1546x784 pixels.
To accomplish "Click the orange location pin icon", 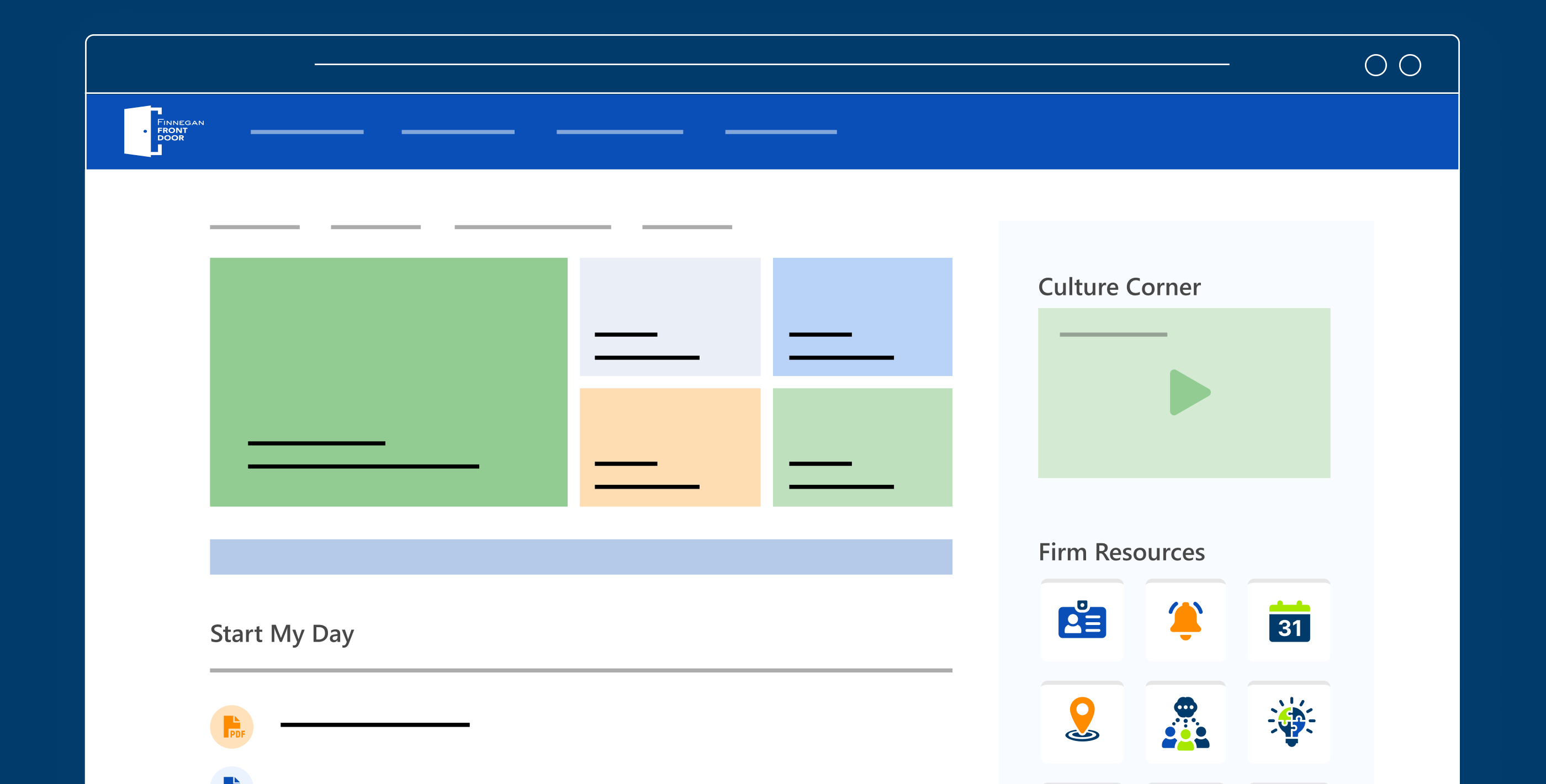I will [x=1082, y=721].
